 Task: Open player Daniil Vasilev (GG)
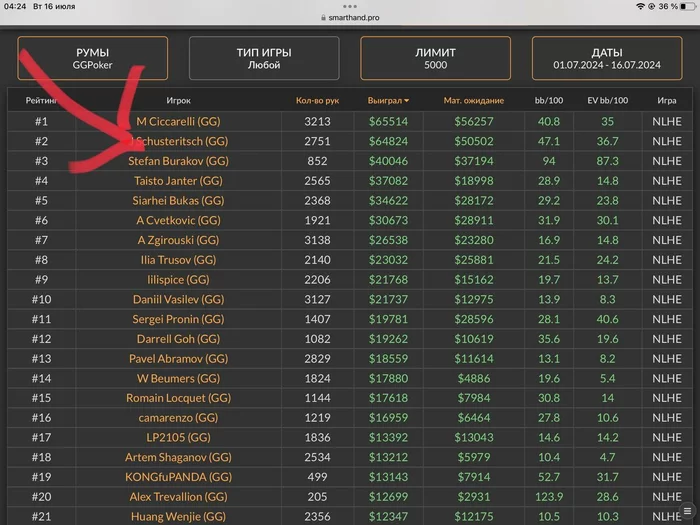(x=179, y=299)
